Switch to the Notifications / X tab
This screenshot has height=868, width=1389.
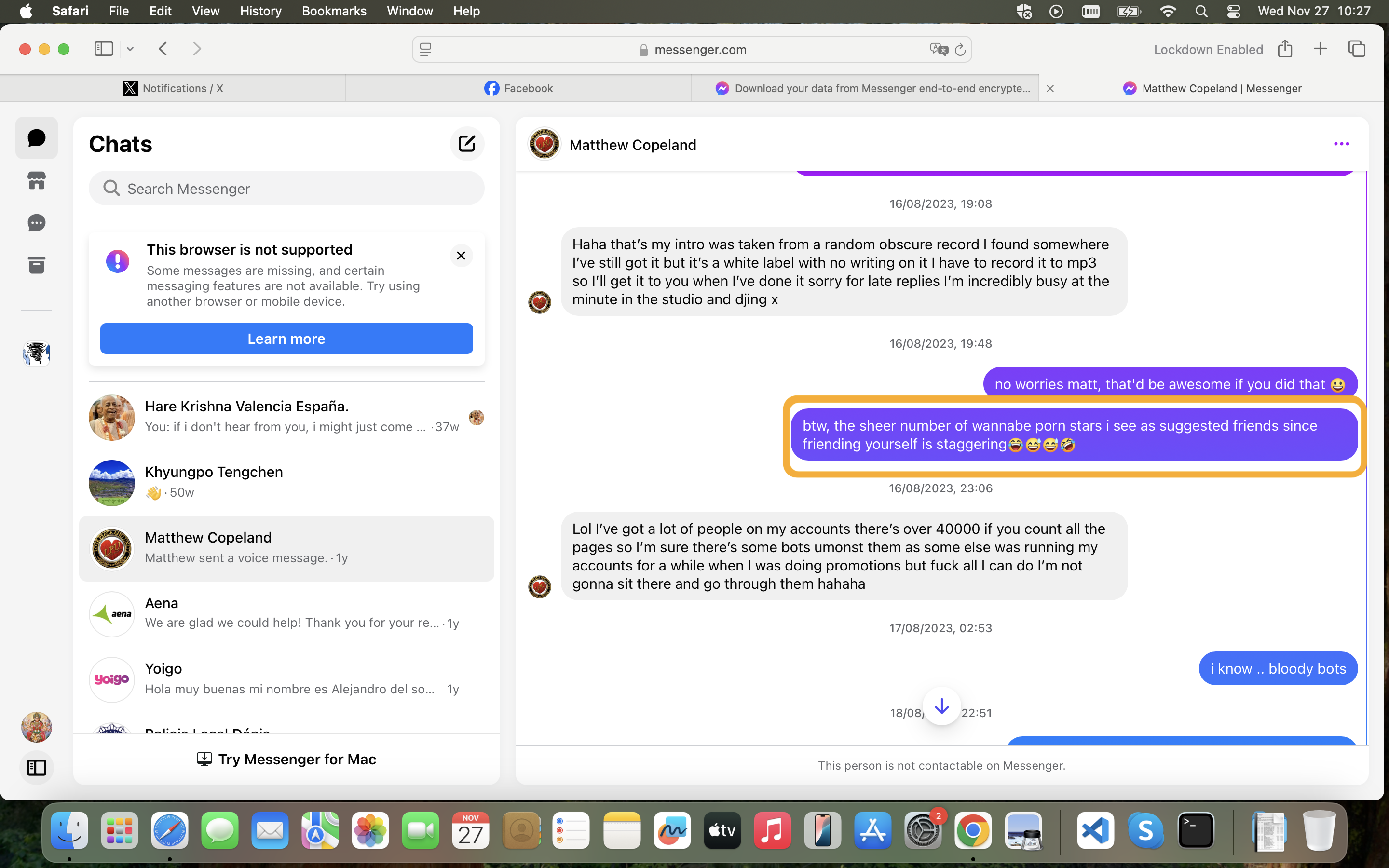tap(173, 88)
